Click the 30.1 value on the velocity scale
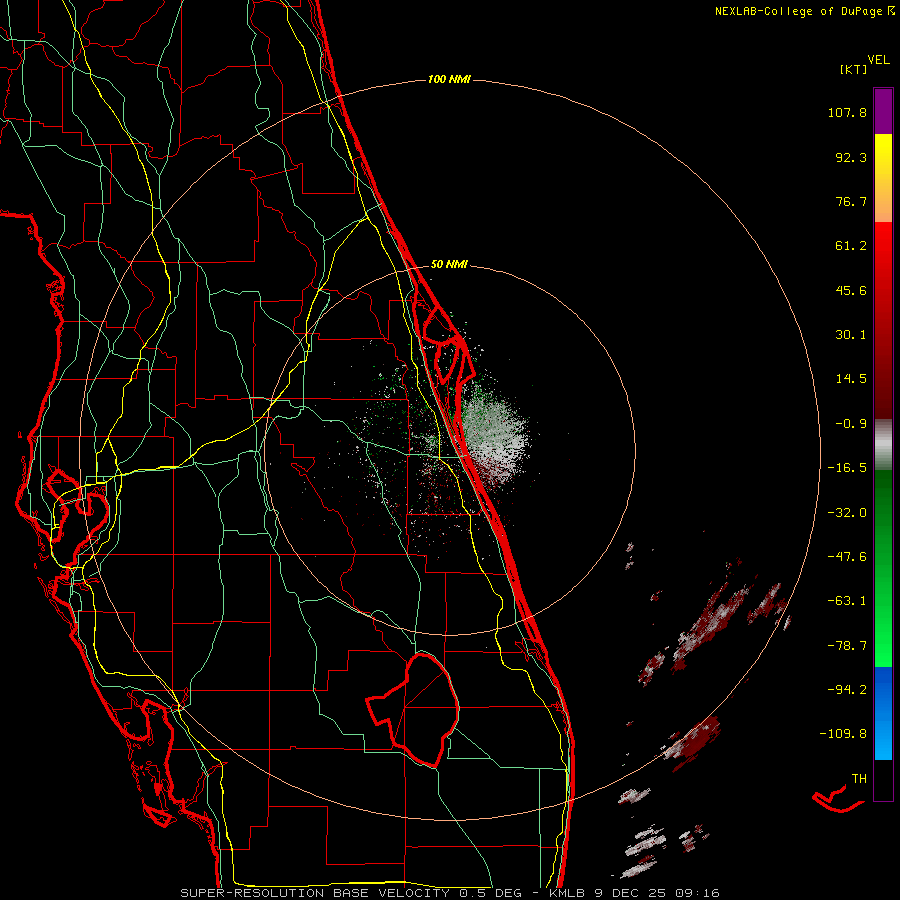900x900 pixels. point(851,335)
